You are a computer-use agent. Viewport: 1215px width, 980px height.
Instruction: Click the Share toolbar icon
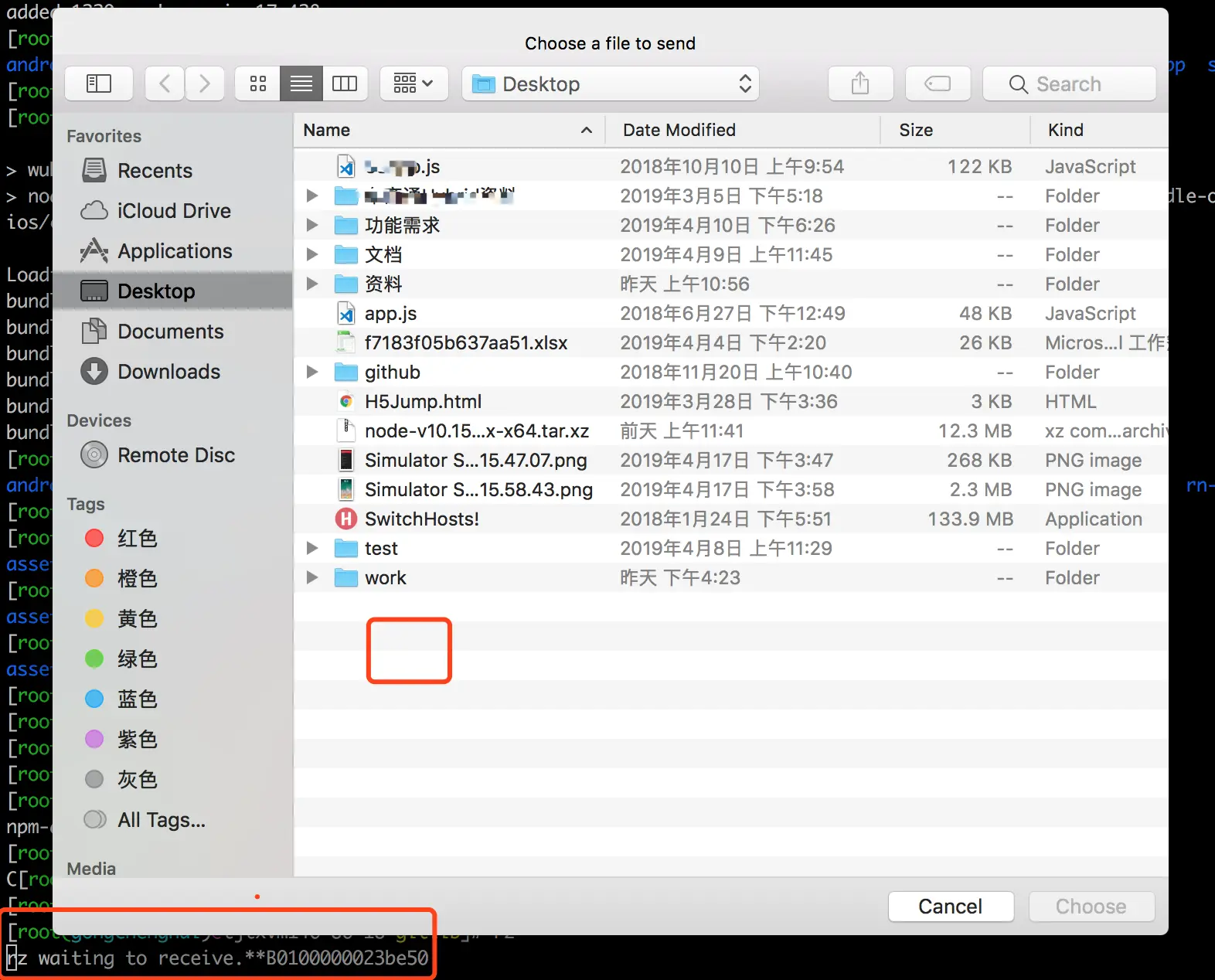(x=860, y=83)
